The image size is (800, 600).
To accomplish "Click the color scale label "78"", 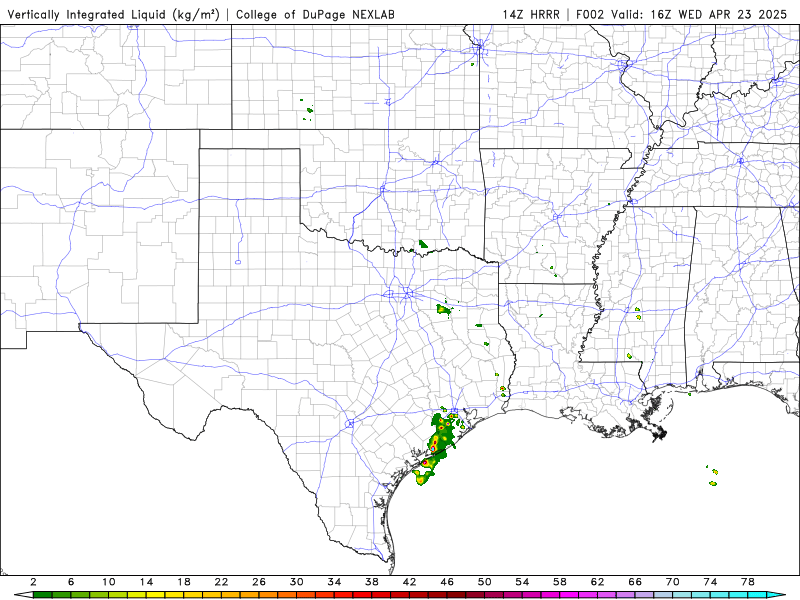I will (748, 582).
